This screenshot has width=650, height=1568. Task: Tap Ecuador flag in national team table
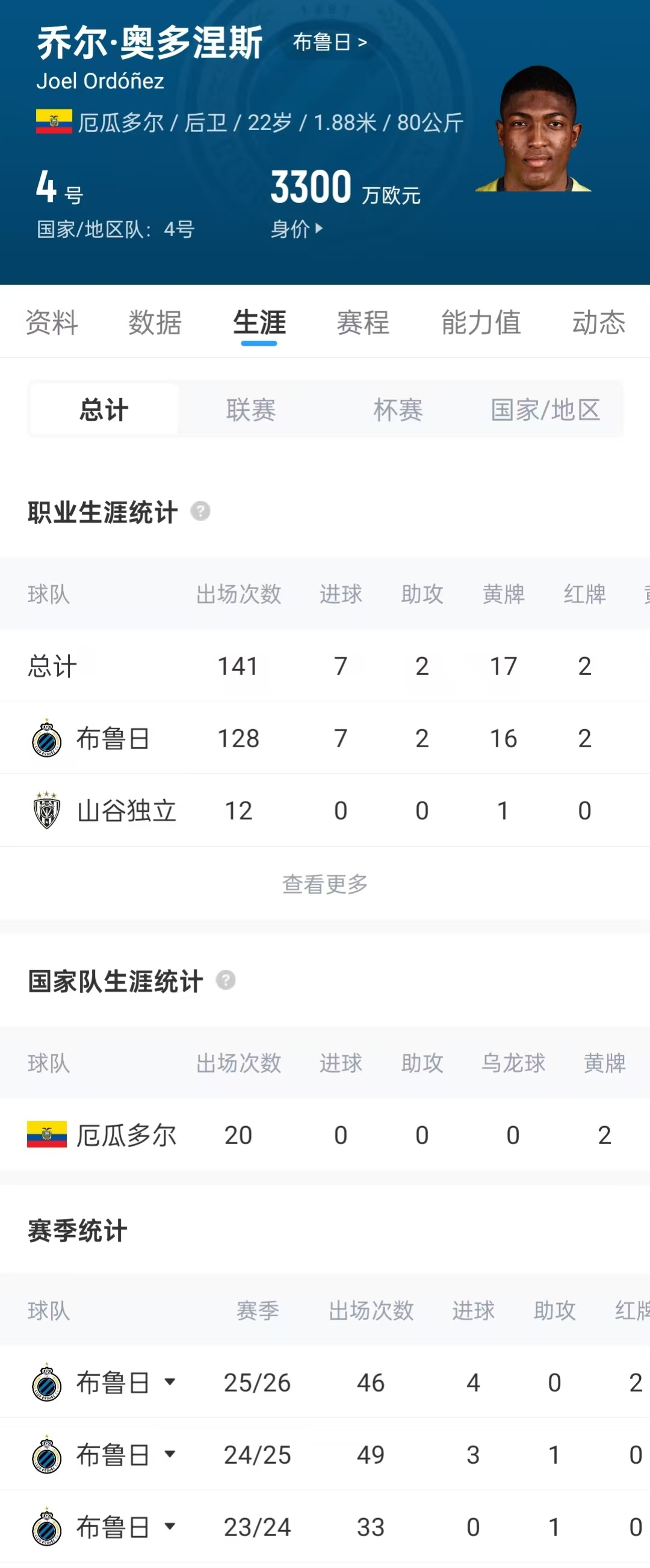[x=47, y=1134]
